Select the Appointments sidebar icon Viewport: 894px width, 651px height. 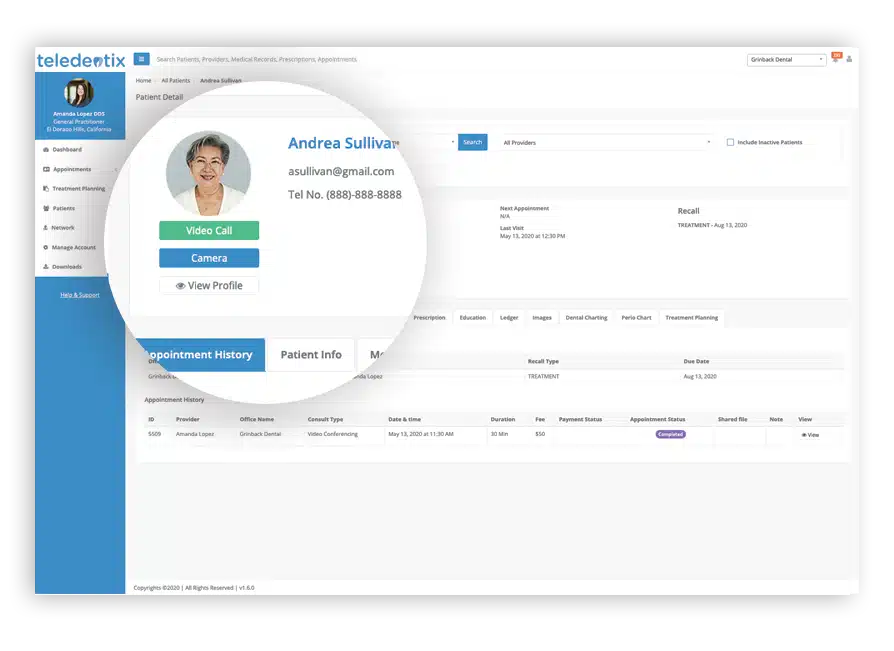(x=46, y=167)
